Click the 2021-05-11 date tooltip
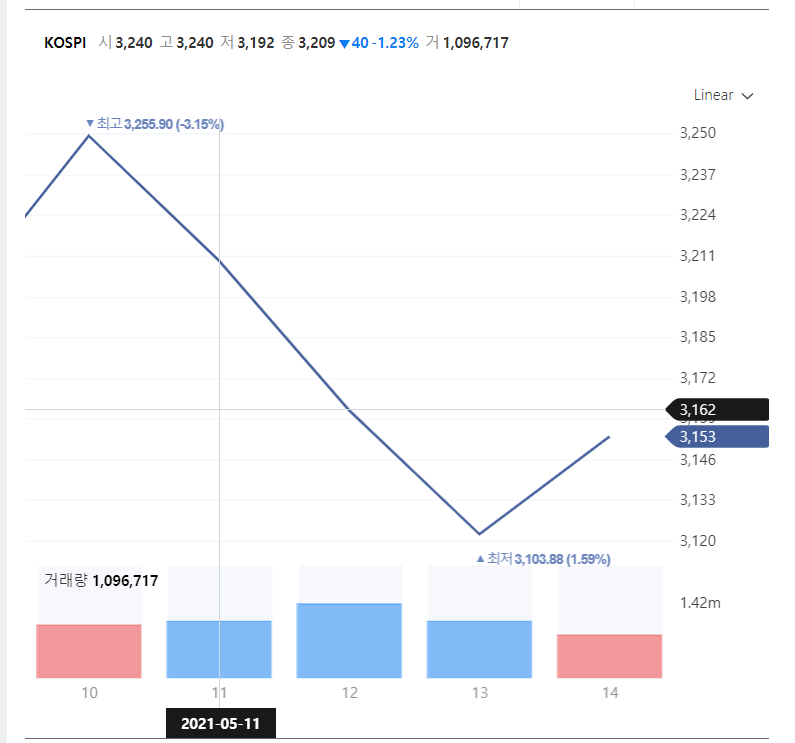This screenshot has width=795, height=743. point(220,724)
